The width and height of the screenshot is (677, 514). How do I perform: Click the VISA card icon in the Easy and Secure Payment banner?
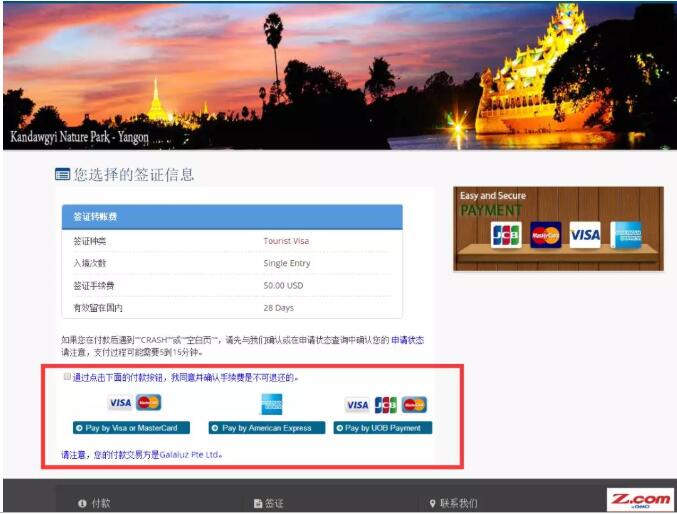[585, 235]
